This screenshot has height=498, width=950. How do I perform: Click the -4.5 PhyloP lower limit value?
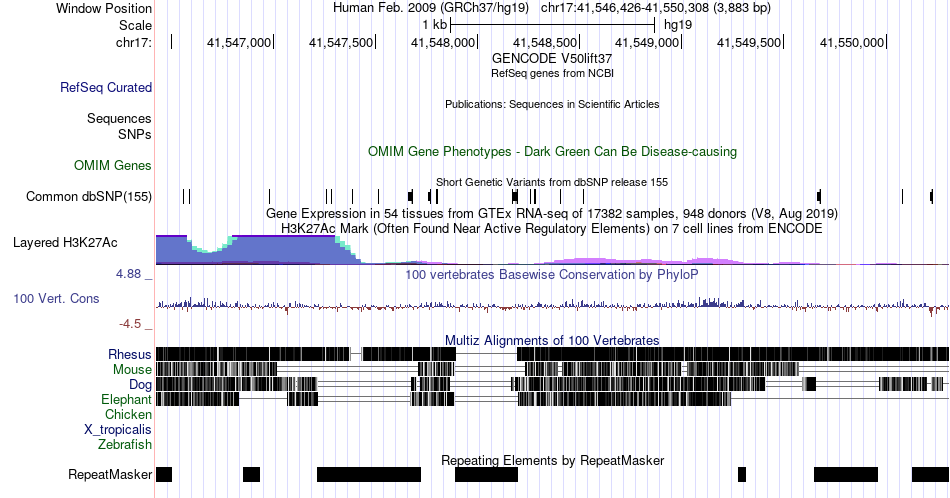tap(130, 324)
